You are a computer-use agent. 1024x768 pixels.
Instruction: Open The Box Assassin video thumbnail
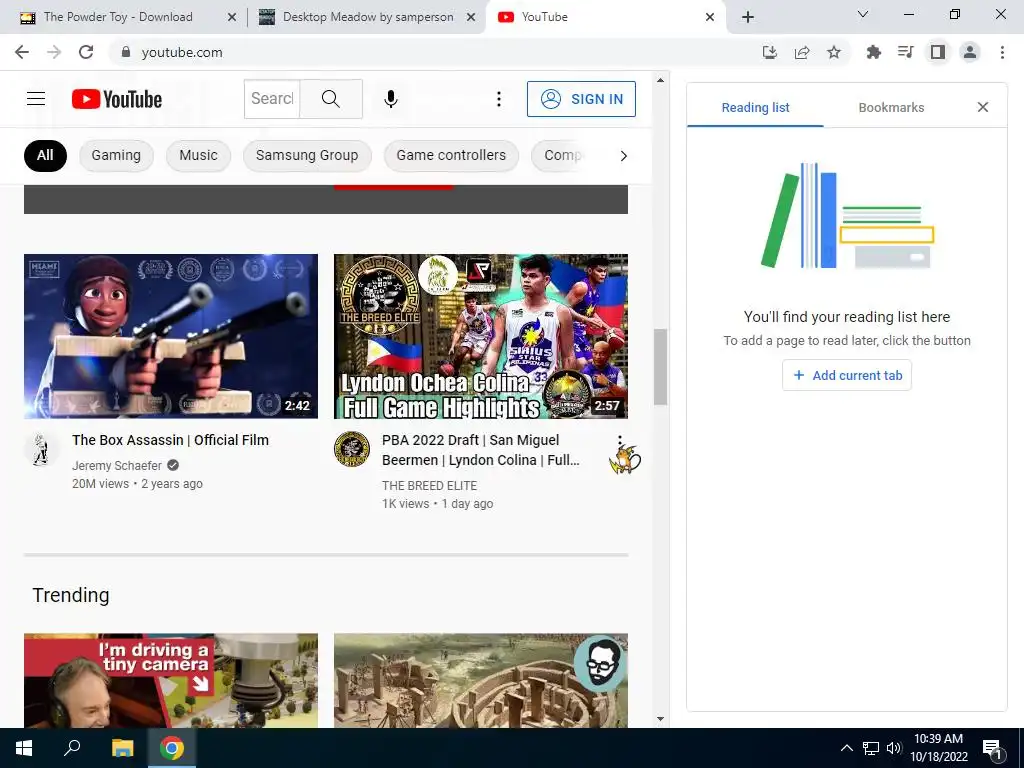coord(171,336)
